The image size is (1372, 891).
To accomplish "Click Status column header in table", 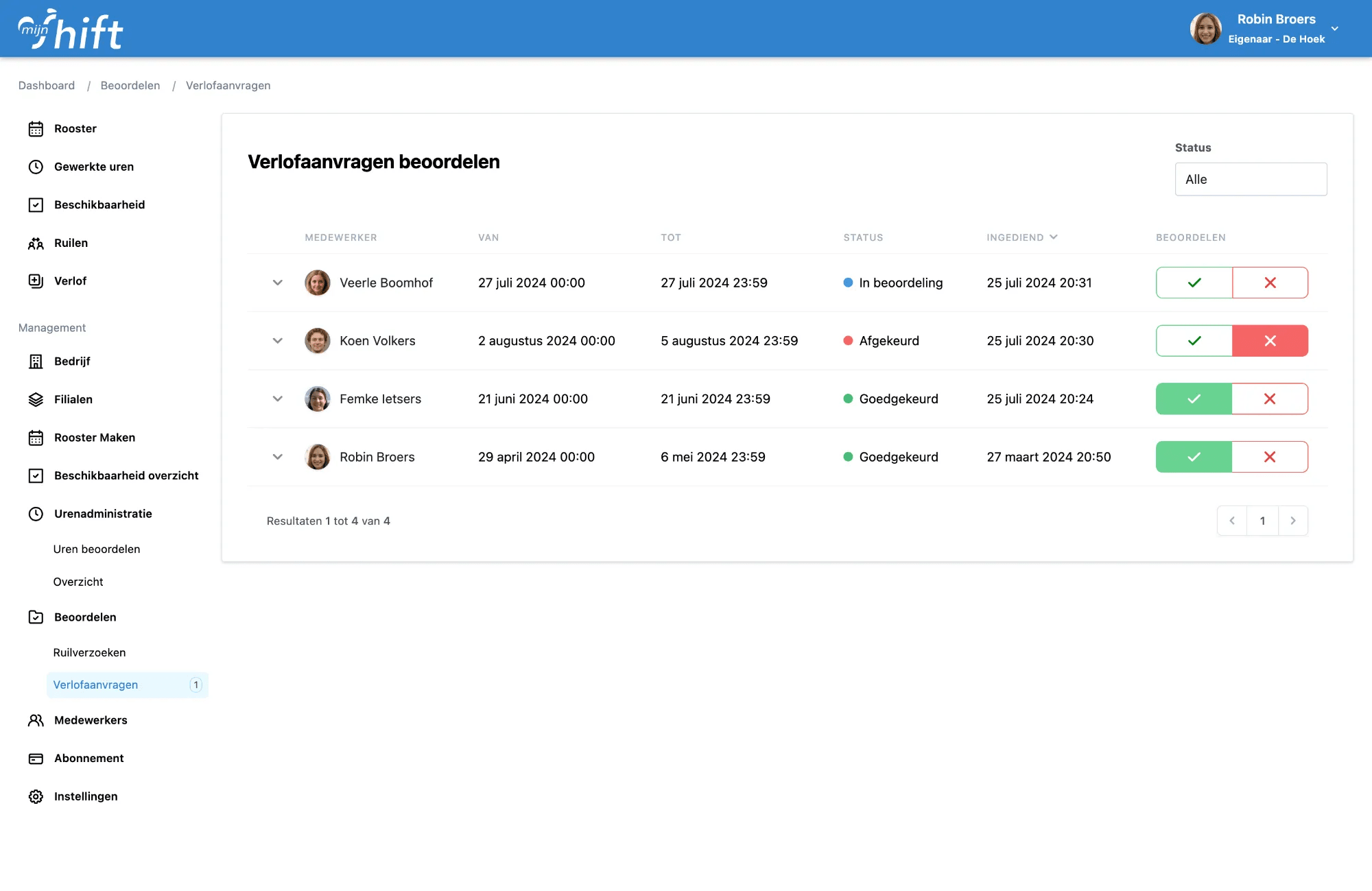I will coord(863,238).
